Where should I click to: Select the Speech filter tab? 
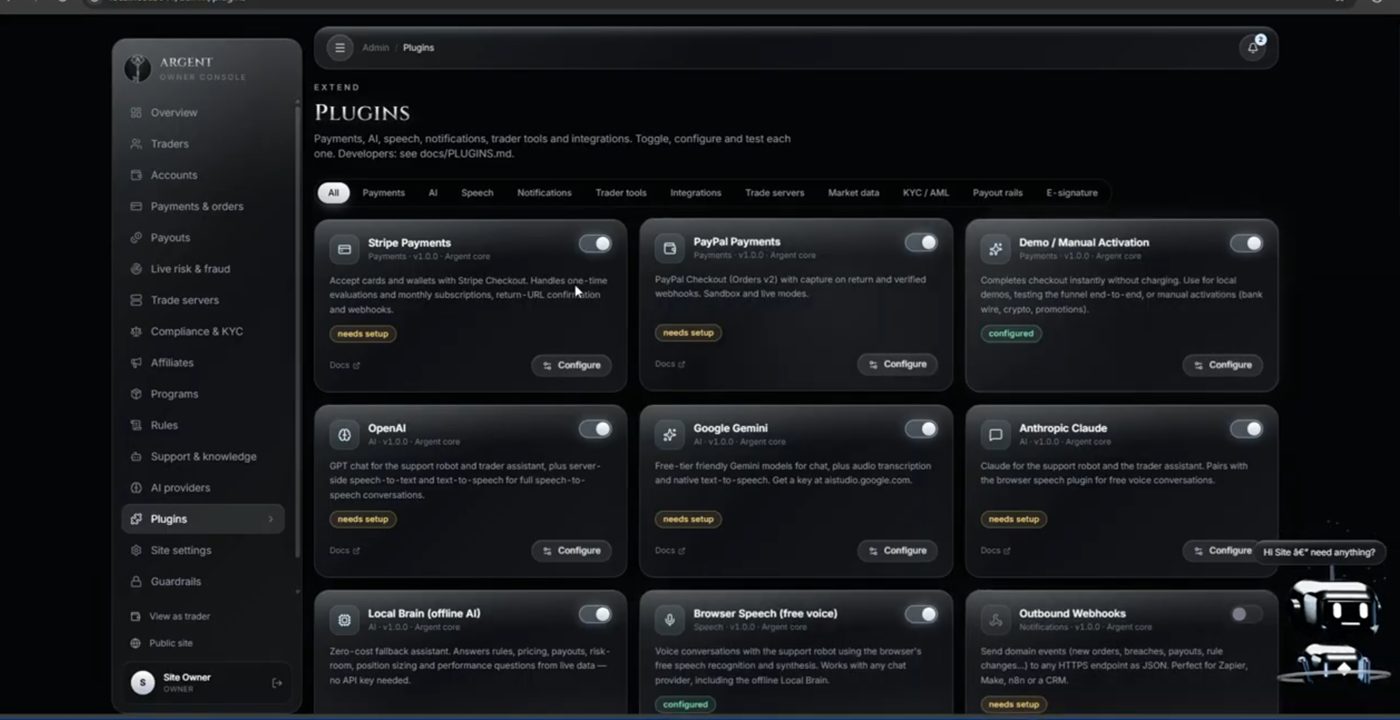477,193
